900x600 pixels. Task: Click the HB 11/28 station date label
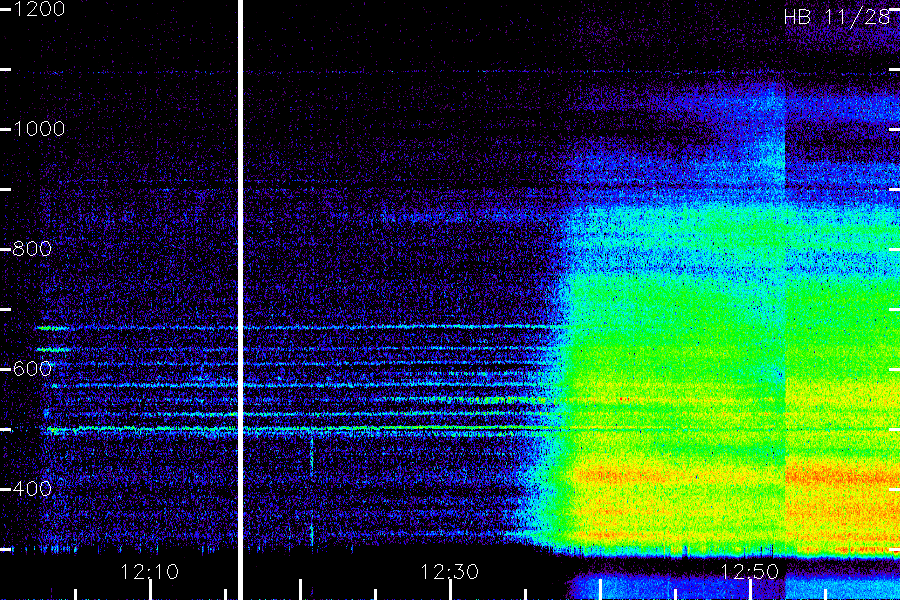(836, 17)
